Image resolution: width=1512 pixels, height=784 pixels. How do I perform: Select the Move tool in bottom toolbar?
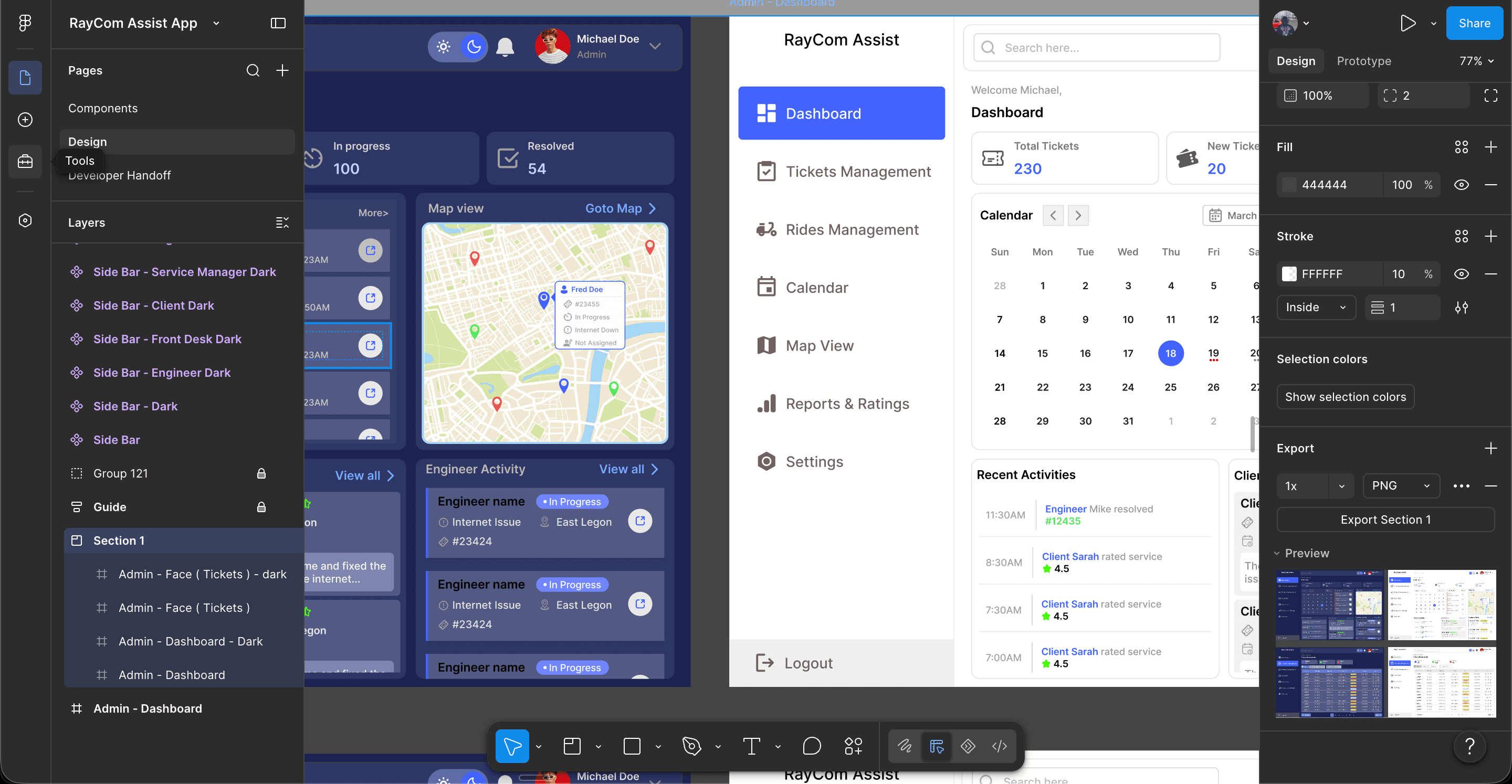[x=512, y=746]
